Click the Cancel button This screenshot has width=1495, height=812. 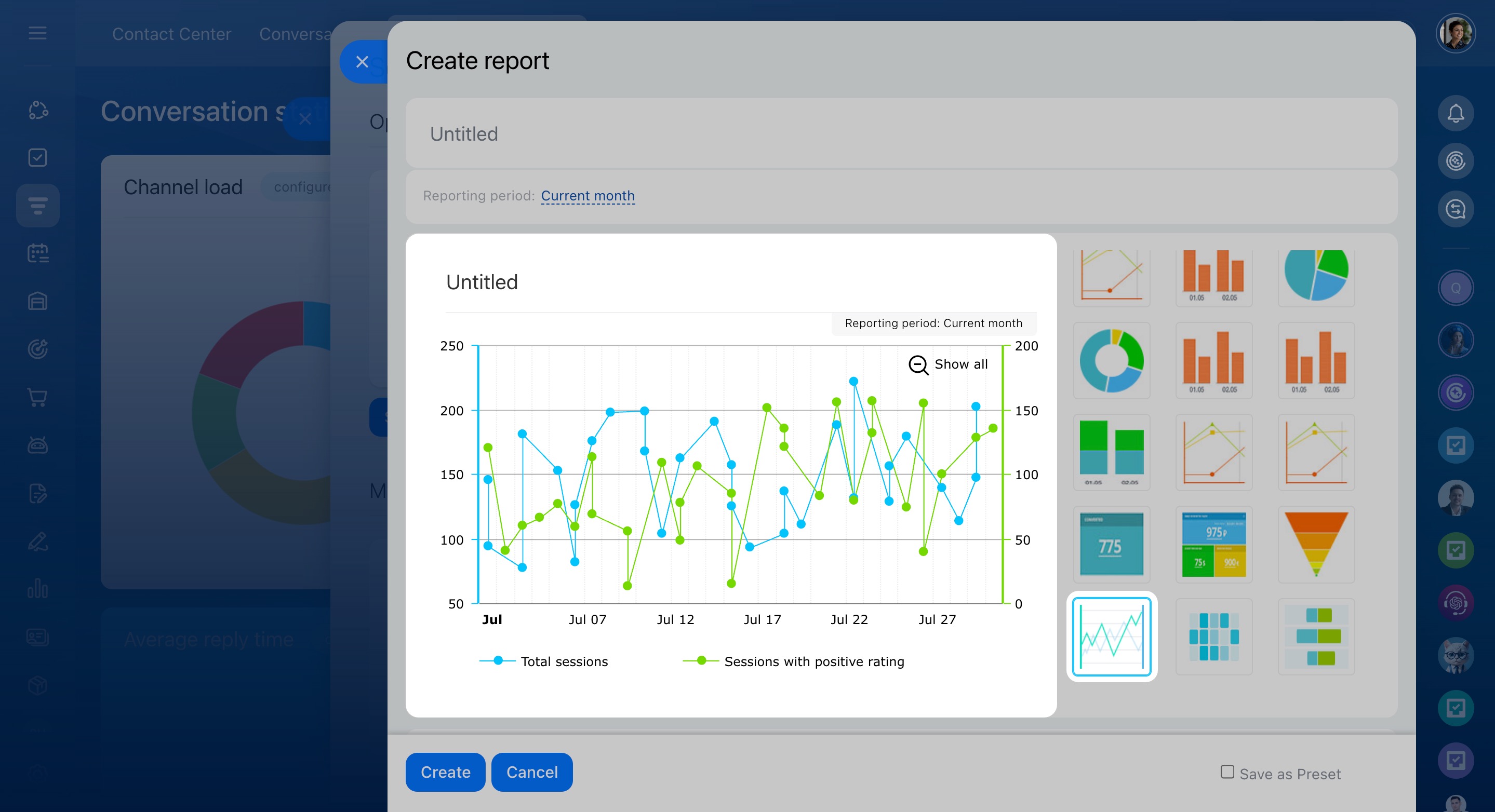(x=531, y=772)
